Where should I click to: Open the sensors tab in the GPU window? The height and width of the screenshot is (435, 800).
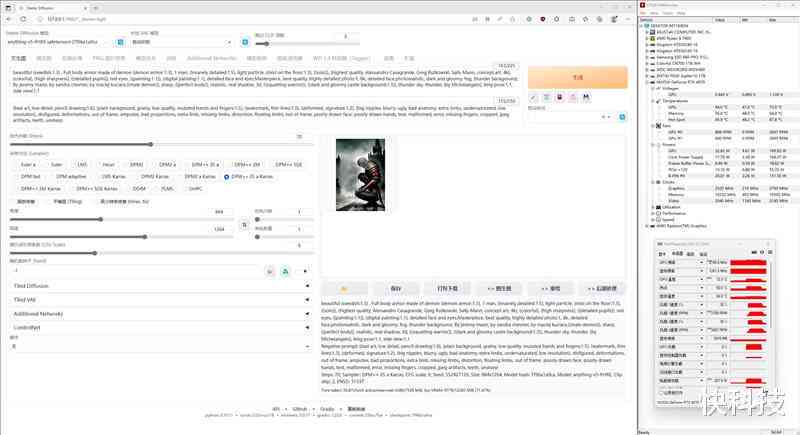(677, 253)
